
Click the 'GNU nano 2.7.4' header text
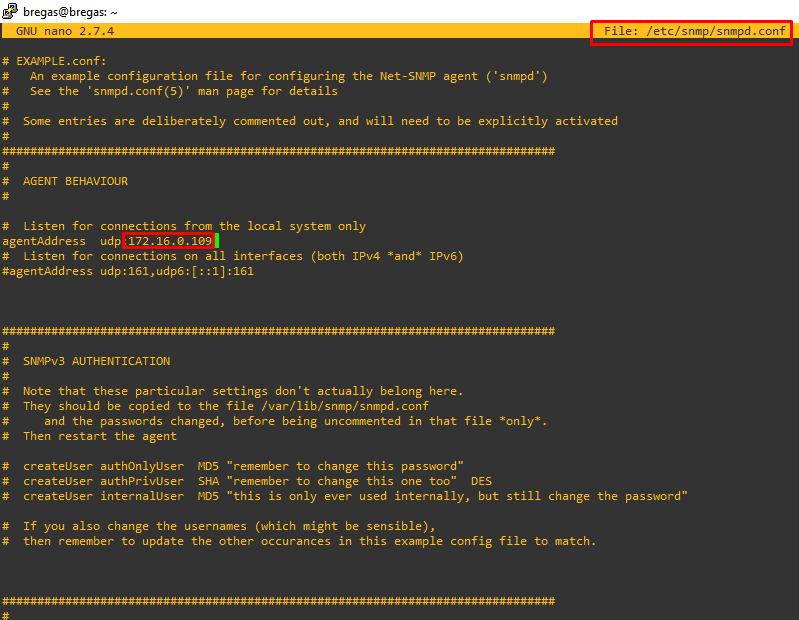click(65, 31)
